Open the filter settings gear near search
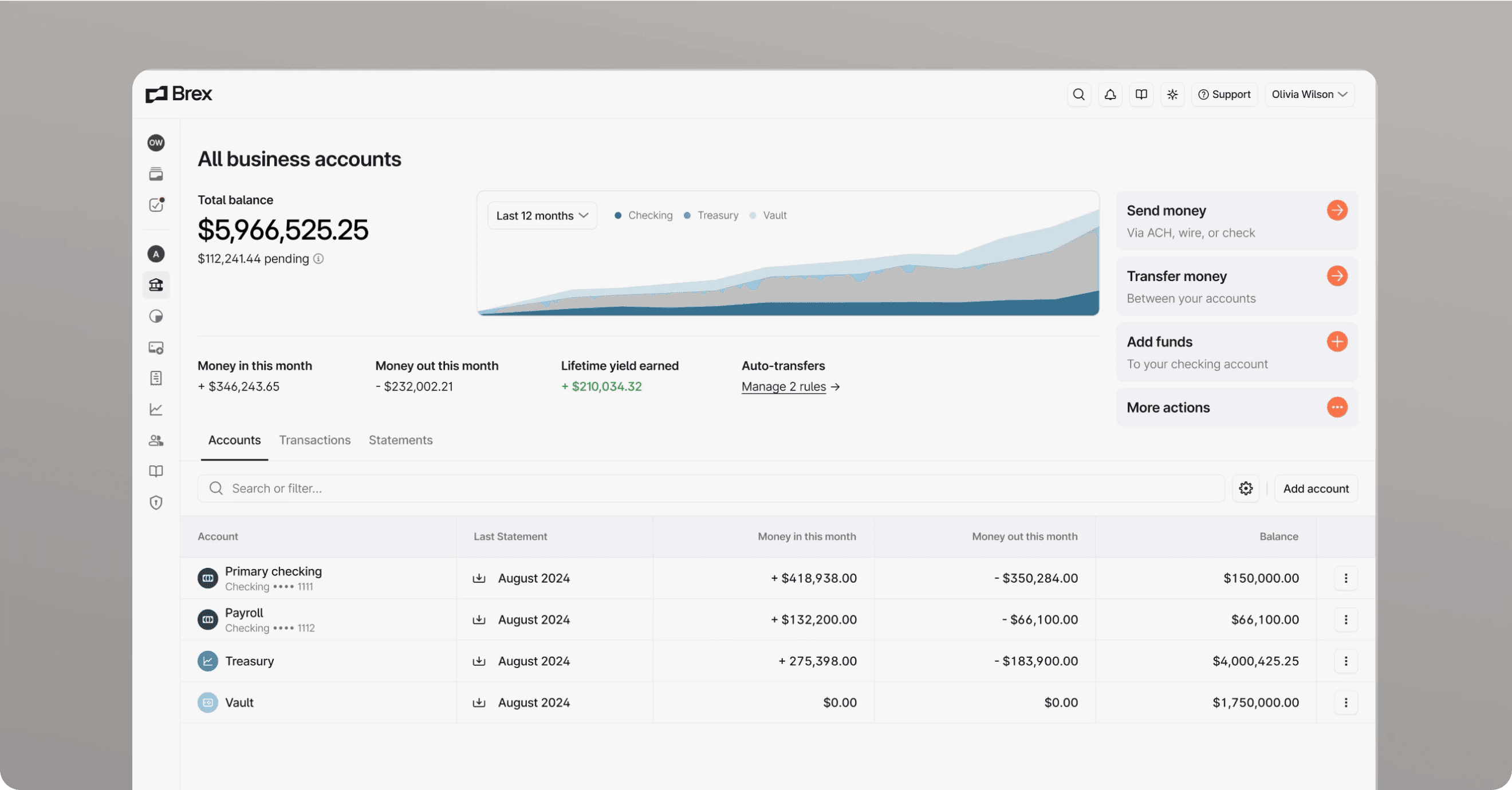The image size is (1512, 790). pyautogui.click(x=1246, y=488)
